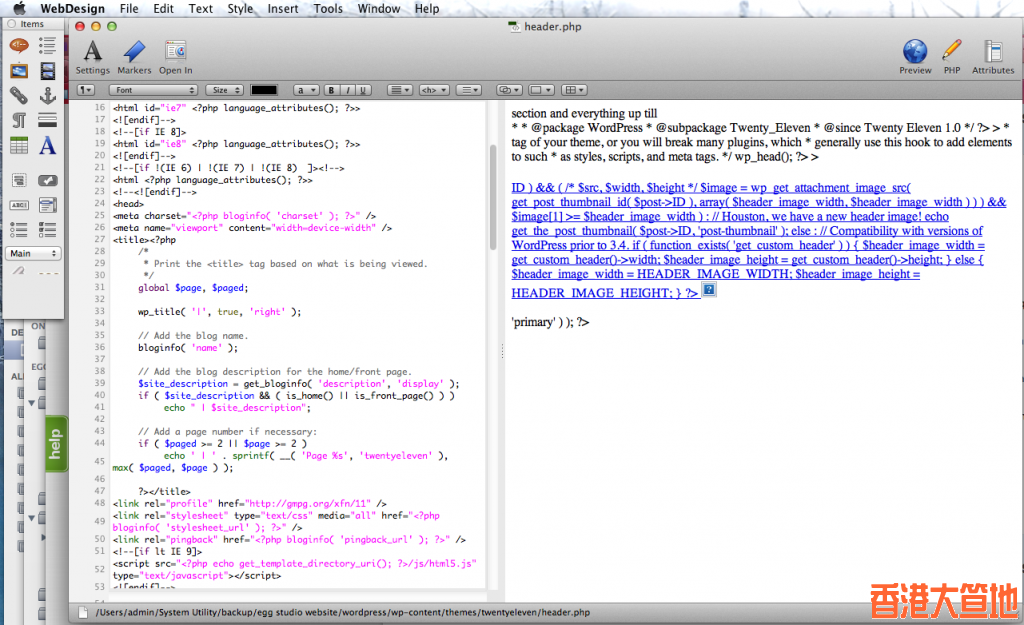Open the Main popup in Items palette
The width and height of the screenshot is (1024, 625).
point(33,253)
